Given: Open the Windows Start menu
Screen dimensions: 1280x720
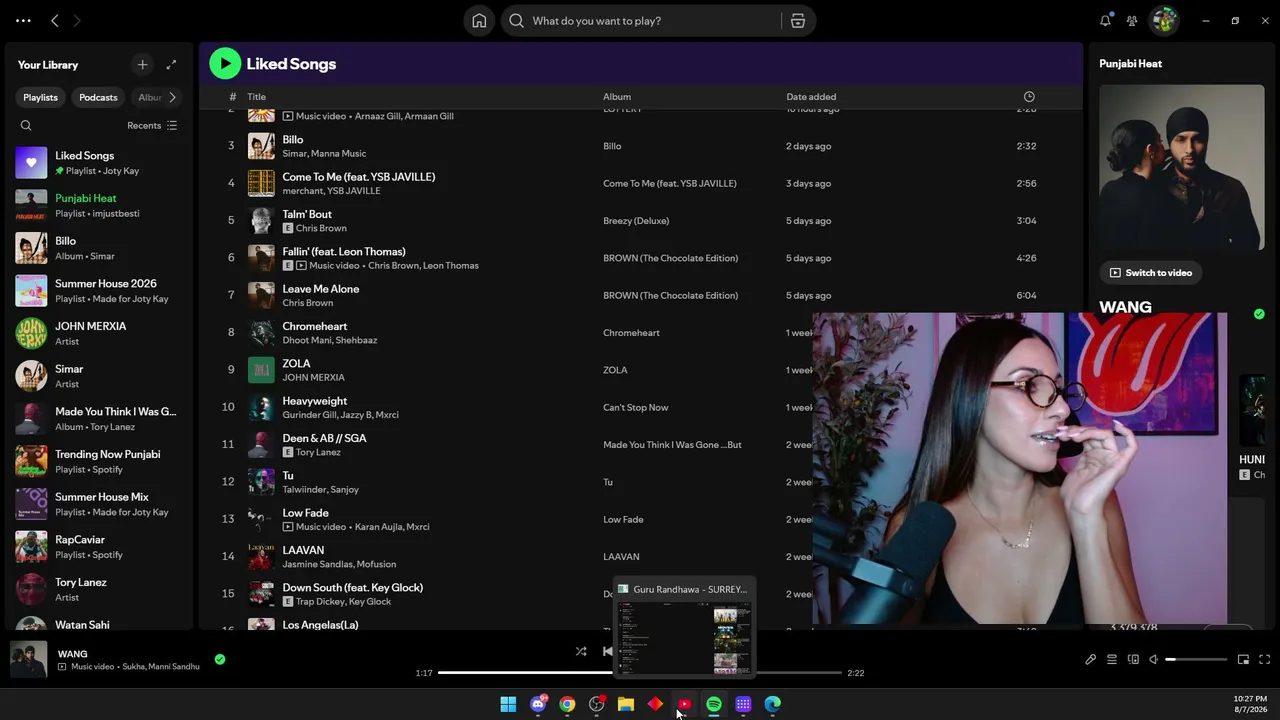Looking at the screenshot, I should [508, 705].
